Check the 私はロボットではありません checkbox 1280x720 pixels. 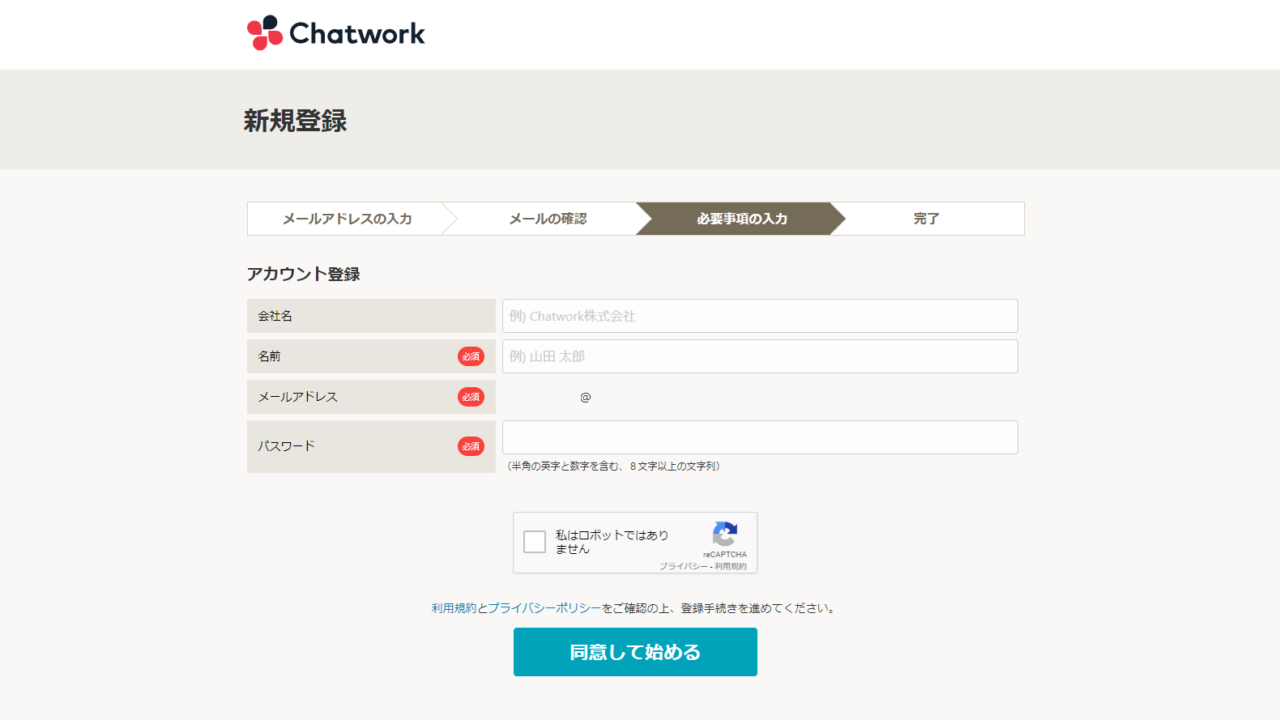click(535, 542)
